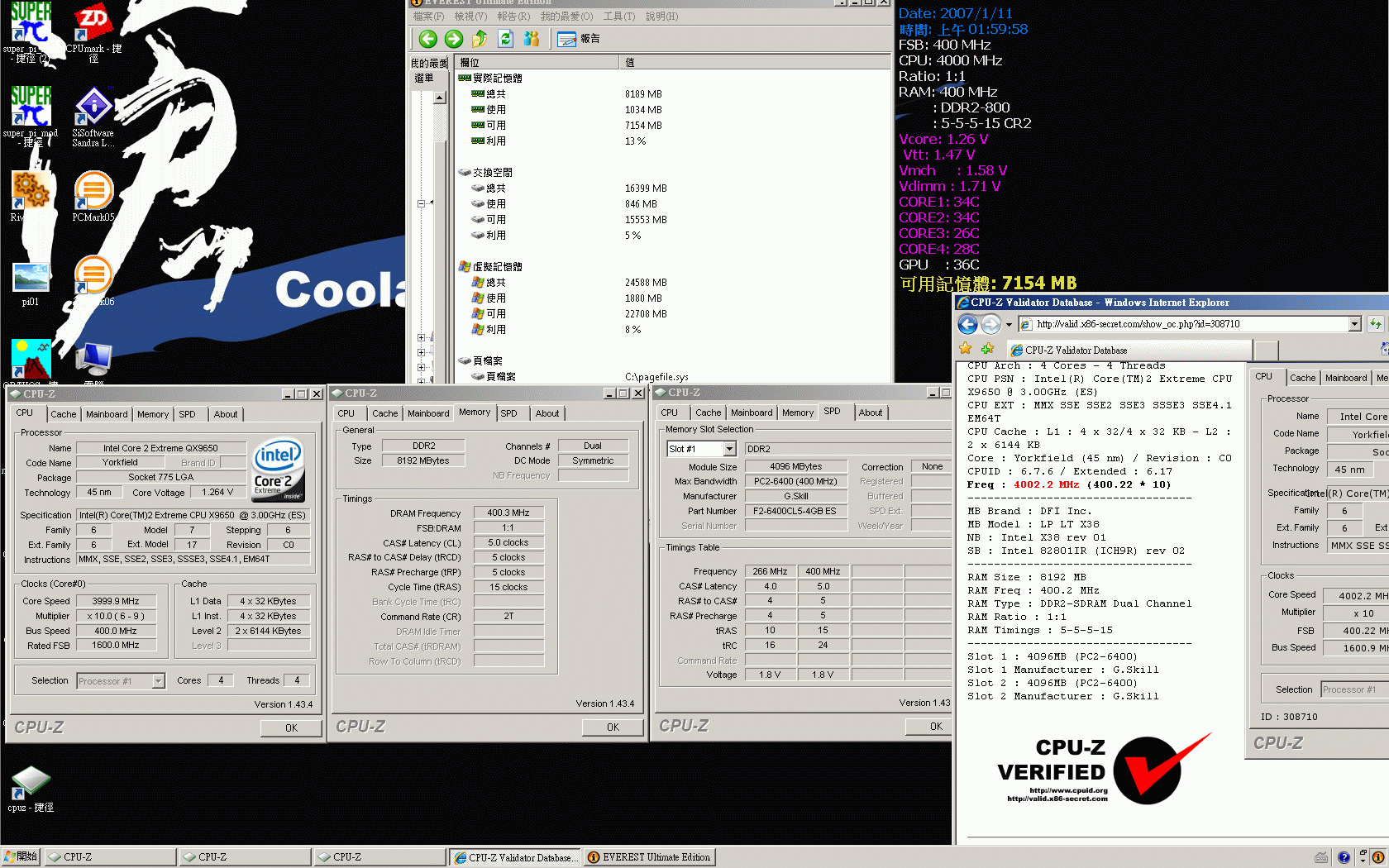Open the Processor #1 selection dropdown
1389x868 pixels.
point(158,681)
